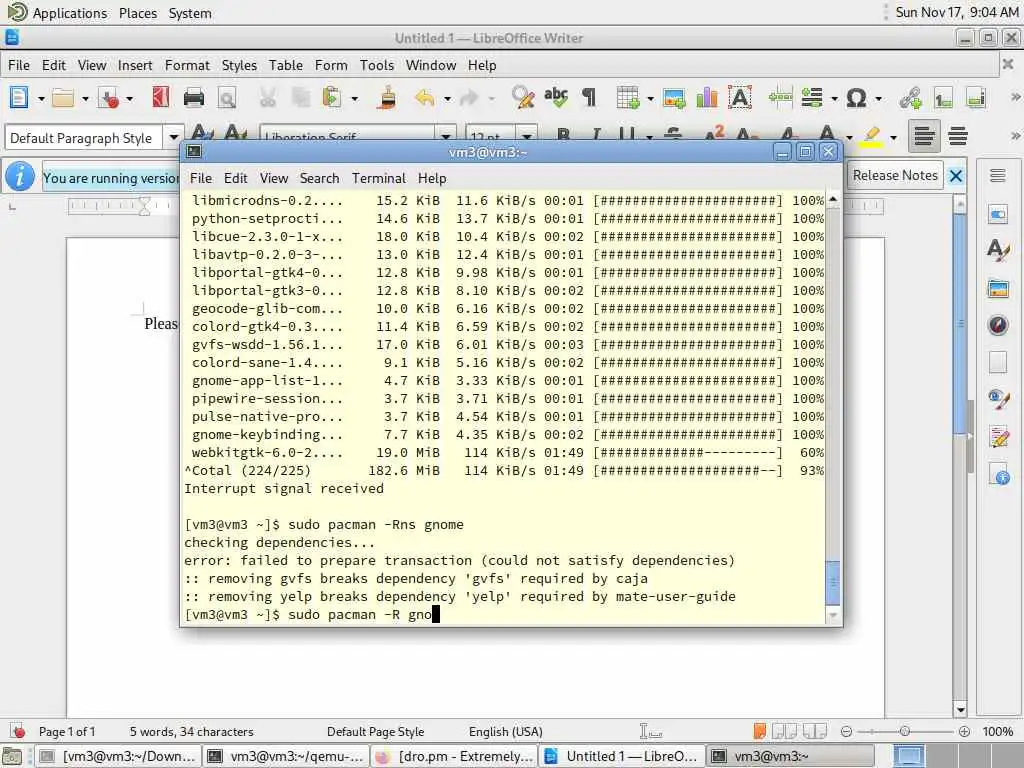Expand Special Character dropdown arrow

point(878,99)
